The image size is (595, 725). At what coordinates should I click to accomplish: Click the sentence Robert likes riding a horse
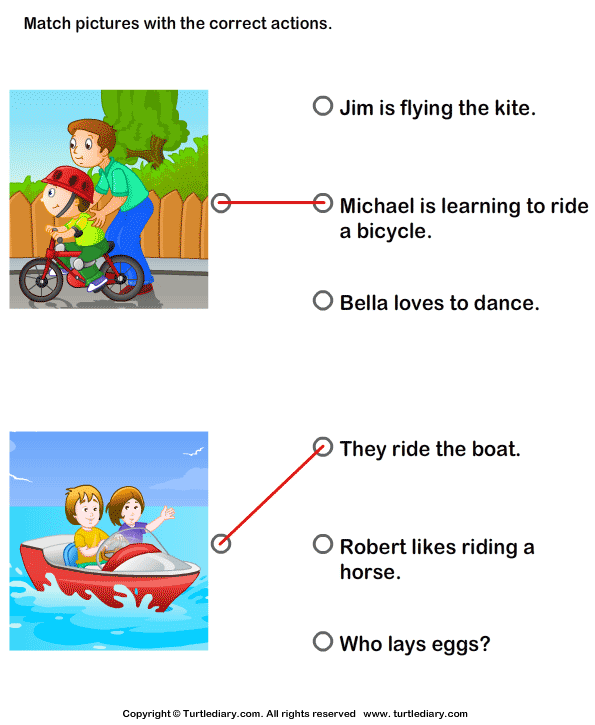[437, 559]
